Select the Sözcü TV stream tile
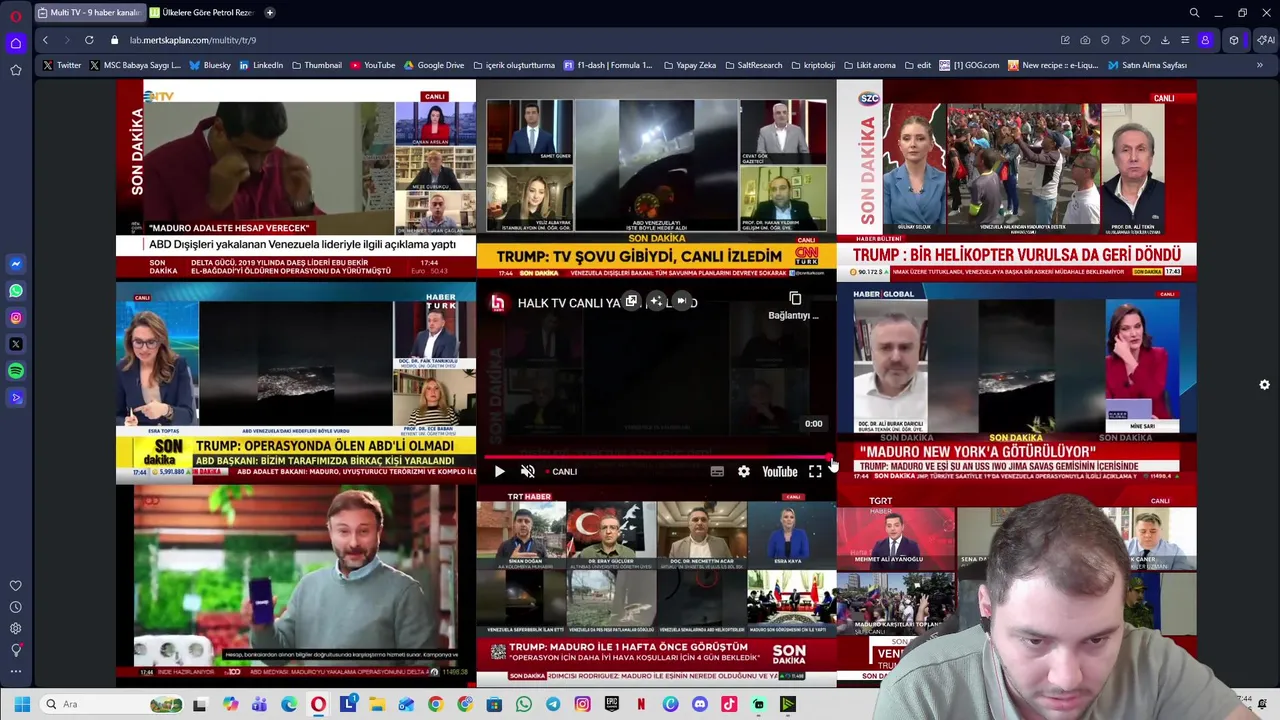1280x720 pixels. (x=1016, y=180)
